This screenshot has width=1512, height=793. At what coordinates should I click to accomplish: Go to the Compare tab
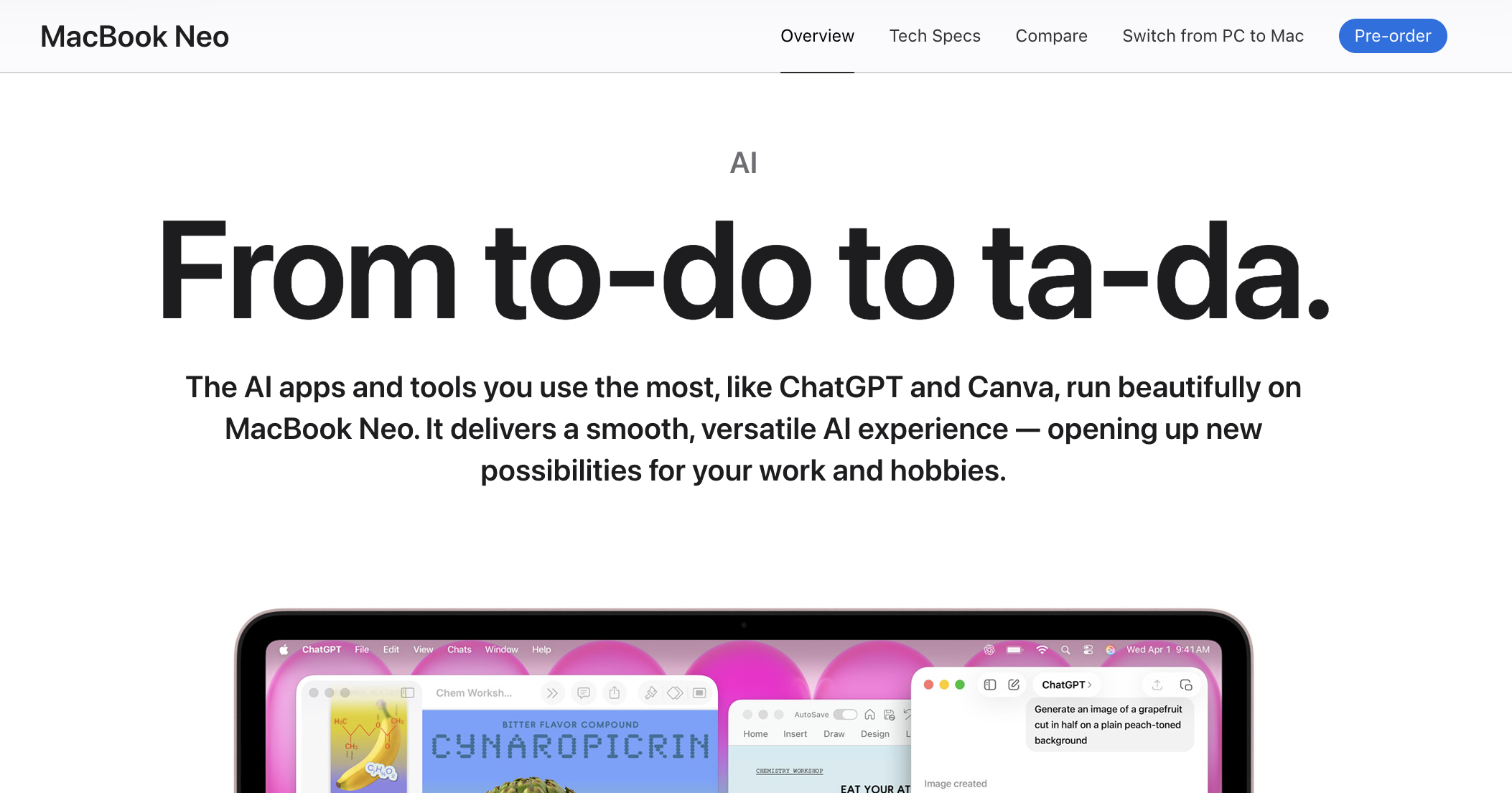click(x=1051, y=36)
